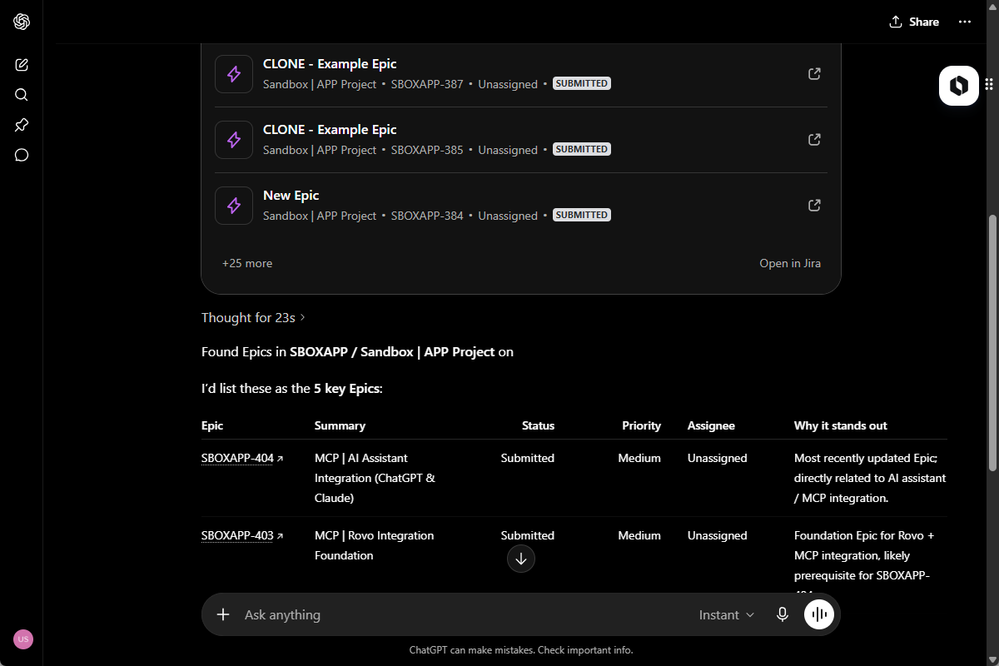Start voice mode with the waveform button

[x=819, y=614]
